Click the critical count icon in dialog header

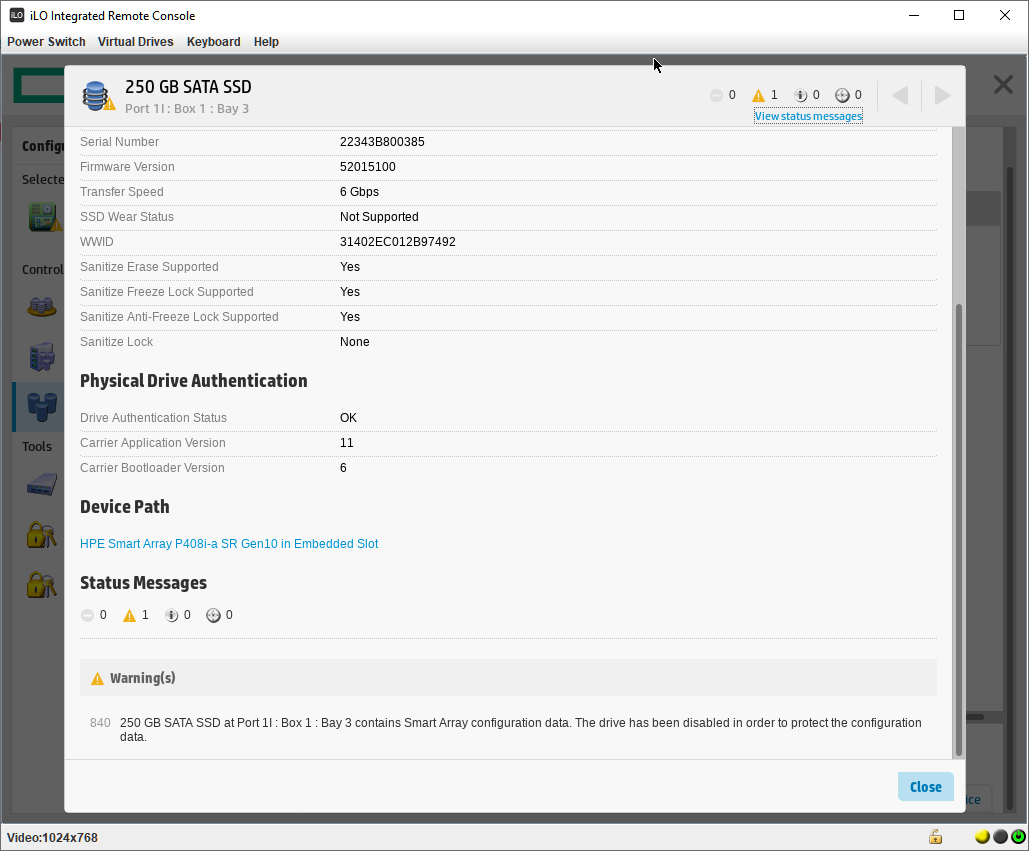click(x=716, y=96)
